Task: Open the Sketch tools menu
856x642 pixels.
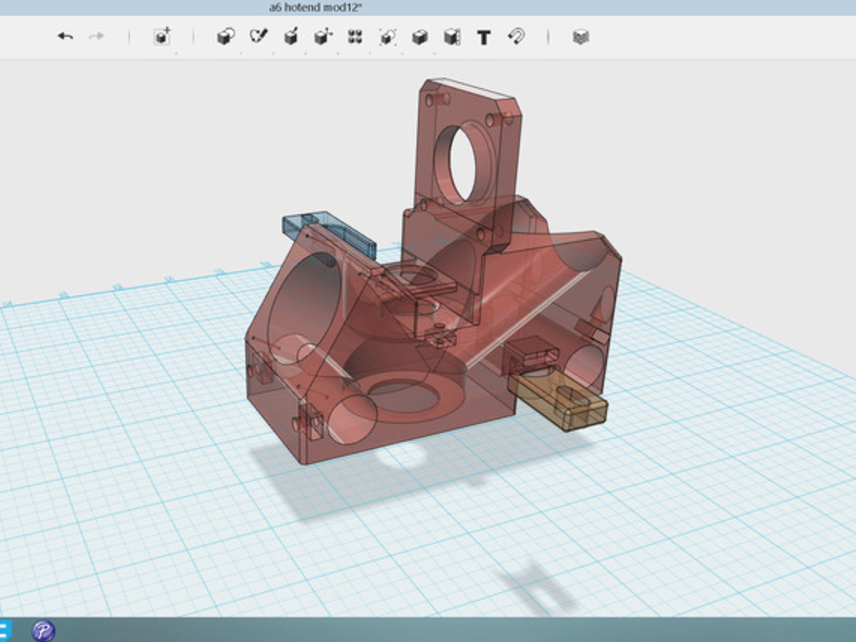Action: point(258,37)
